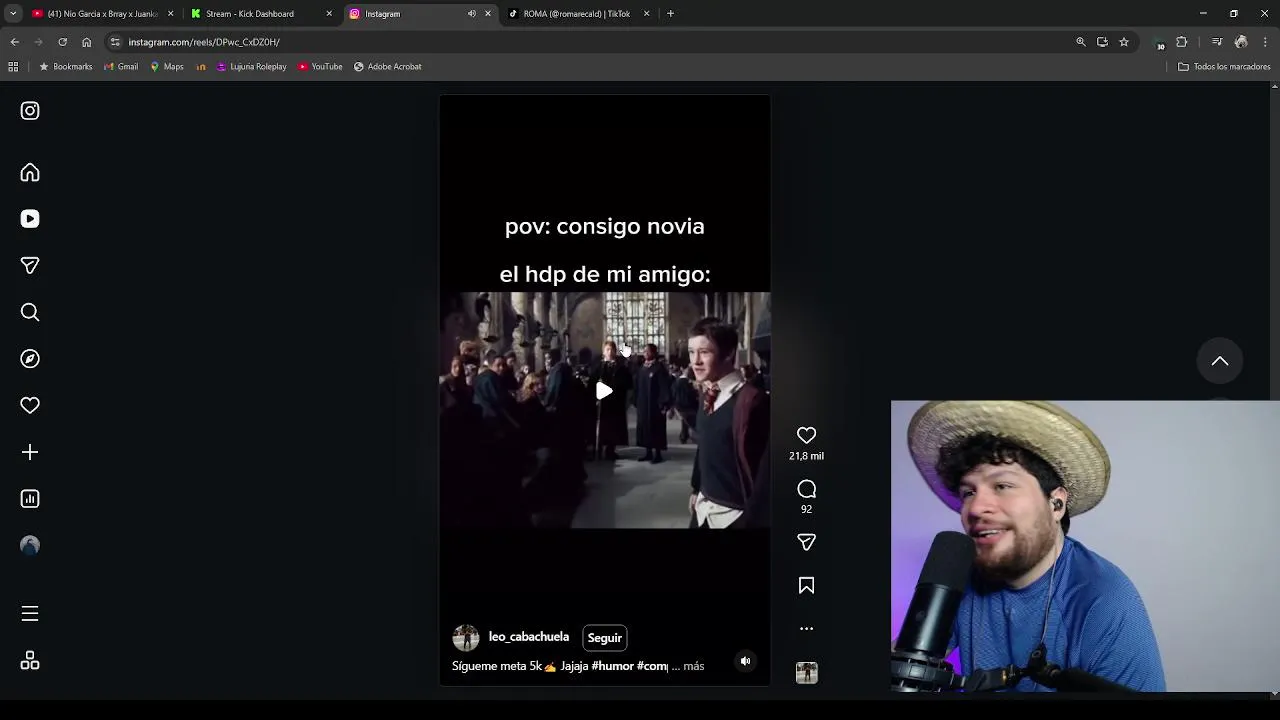Go back in browser history
Screen dimensions: 1280x720
pyautogui.click(x=14, y=42)
